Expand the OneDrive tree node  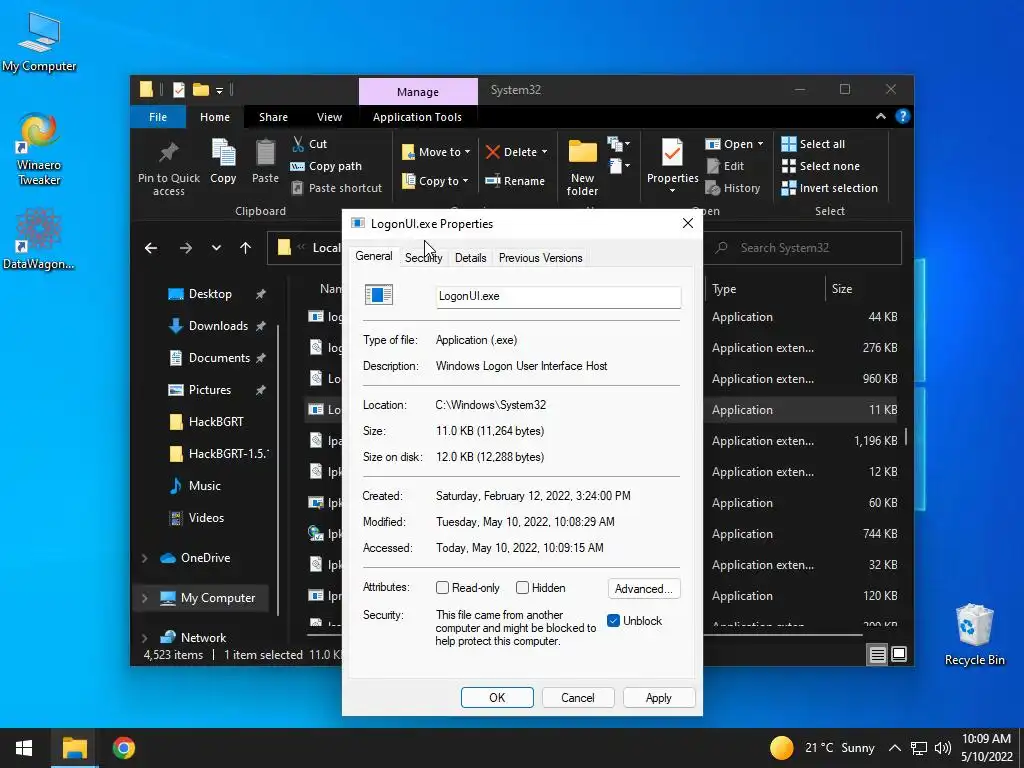click(144, 558)
